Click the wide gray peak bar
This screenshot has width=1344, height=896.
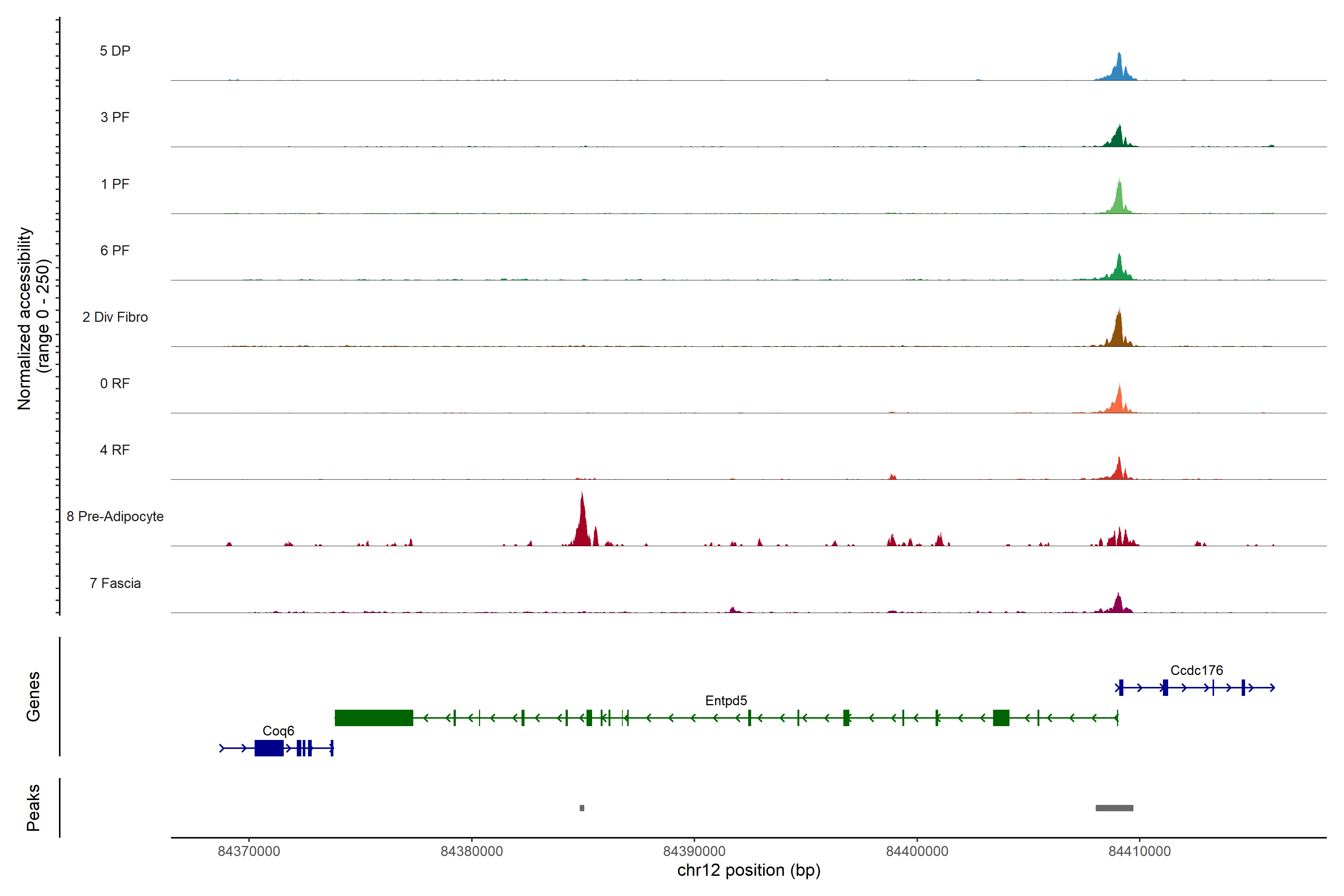[x=1114, y=808]
